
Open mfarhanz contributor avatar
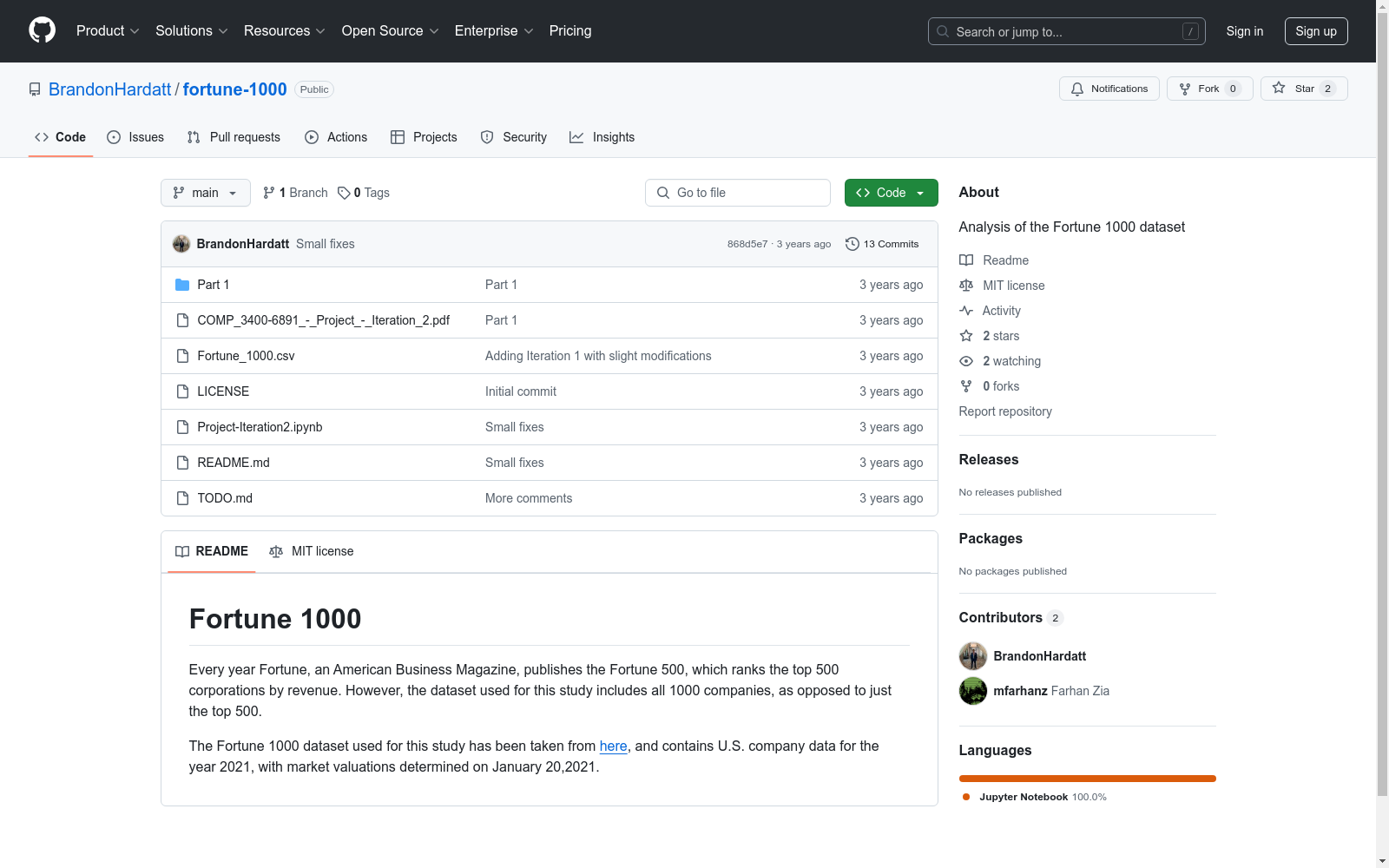[973, 691]
